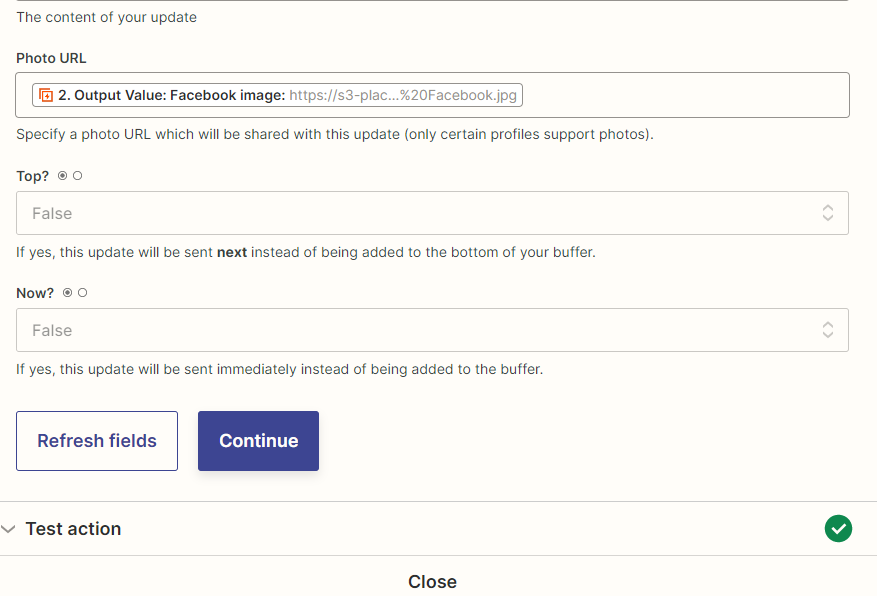The width and height of the screenshot is (877, 596).
Task: Click the Photo URL field label
Action: click(x=51, y=58)
